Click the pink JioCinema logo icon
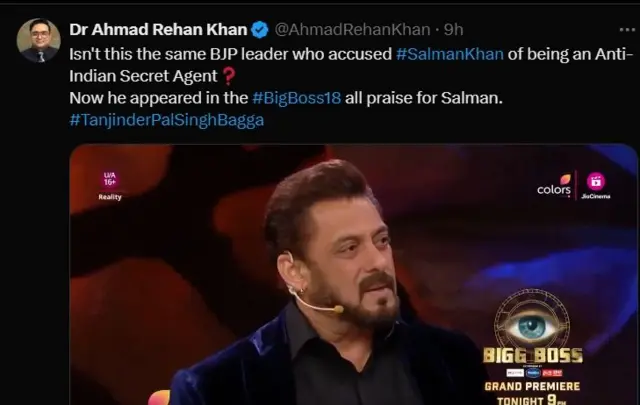This screenshot has height=405, width=640. tap(596, 181)
